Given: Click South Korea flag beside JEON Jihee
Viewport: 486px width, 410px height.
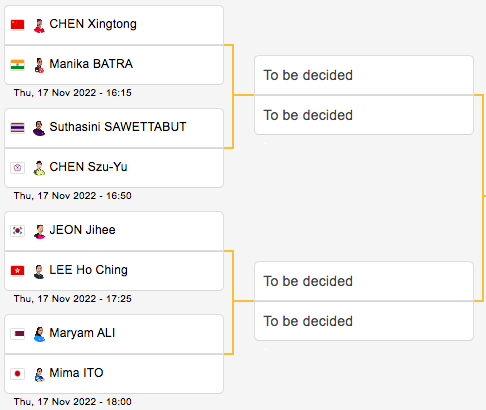Looking at the screenshot, I should pyautogui.click(x=17, y=231).
